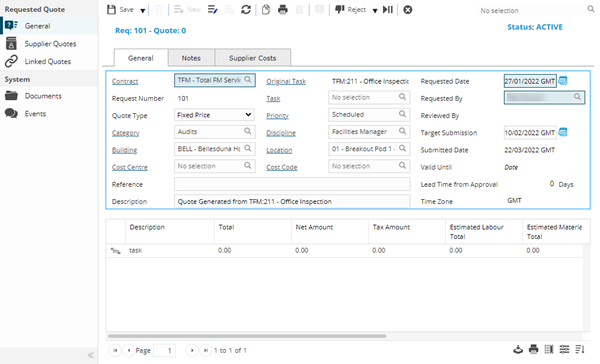
Task: Click the export/download icon below grid
Action: 518,349
